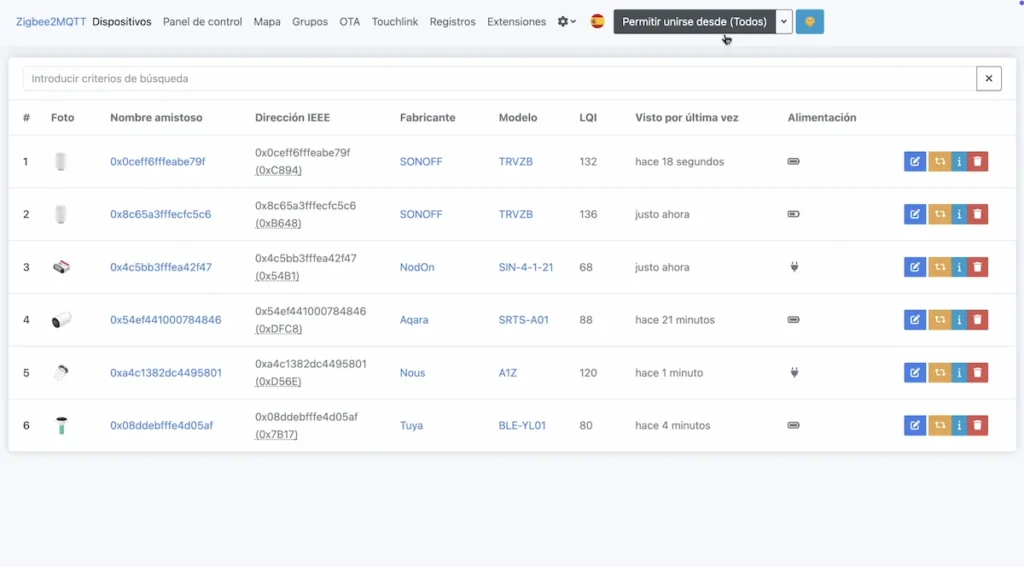Click the delete icon for the Nous A1Z device
The image size is (1024, 567).
click(978, 373)
